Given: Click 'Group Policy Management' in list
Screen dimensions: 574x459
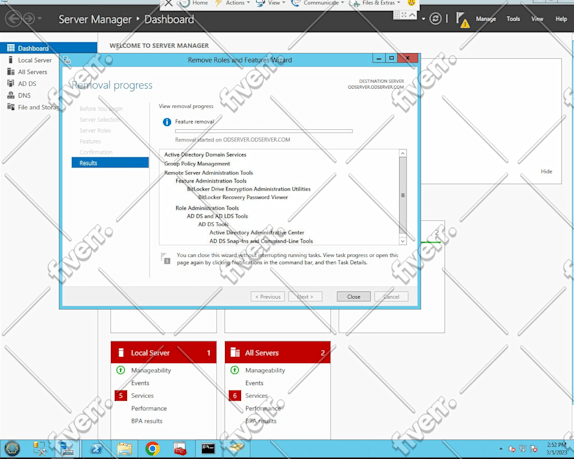Looking at the screenshot, I should pyautogui.click(x=197, y=164).
